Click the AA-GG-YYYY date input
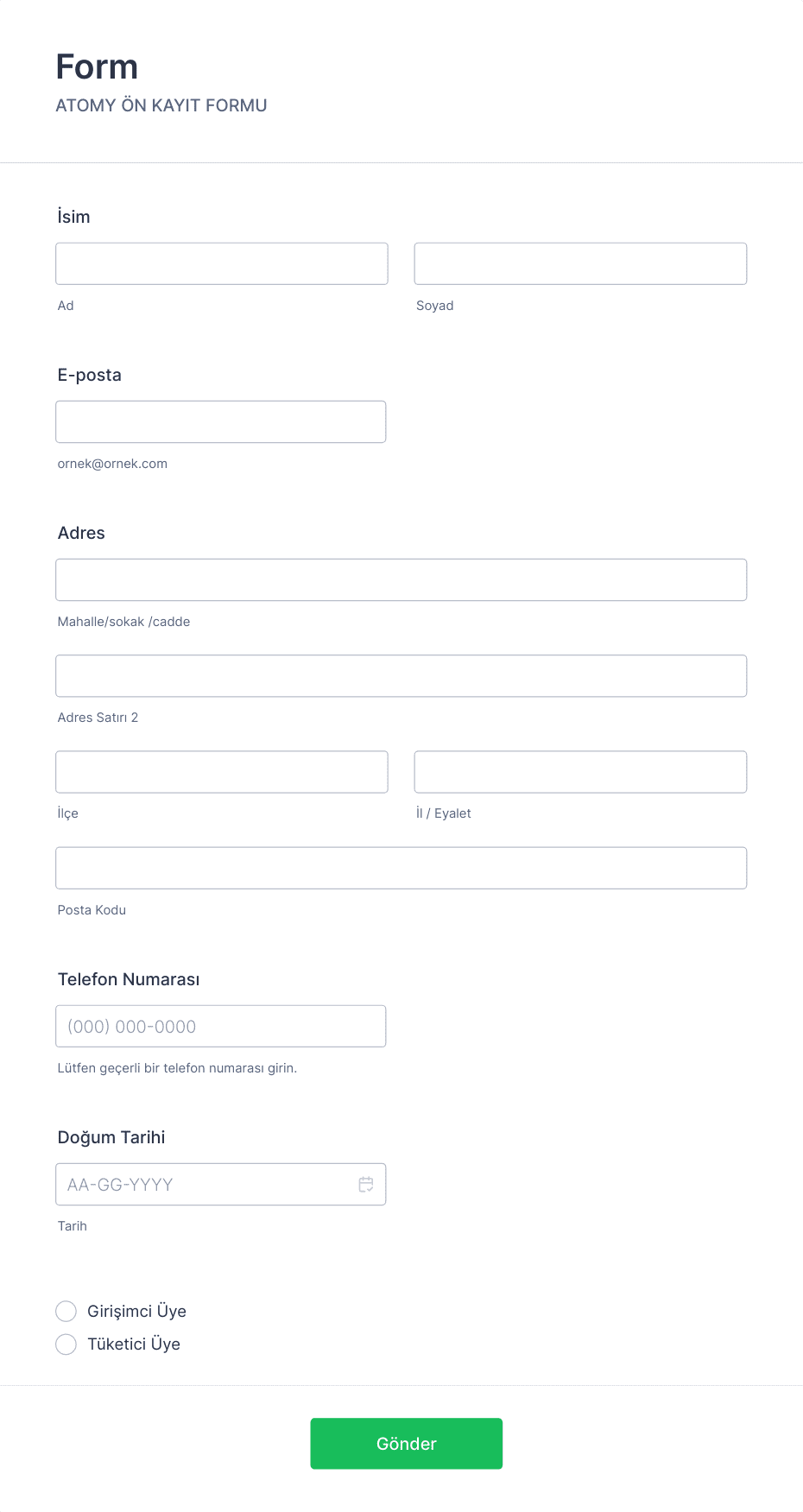The height and width of the screenshot is (1512, 803). [x=221, y=1185]
